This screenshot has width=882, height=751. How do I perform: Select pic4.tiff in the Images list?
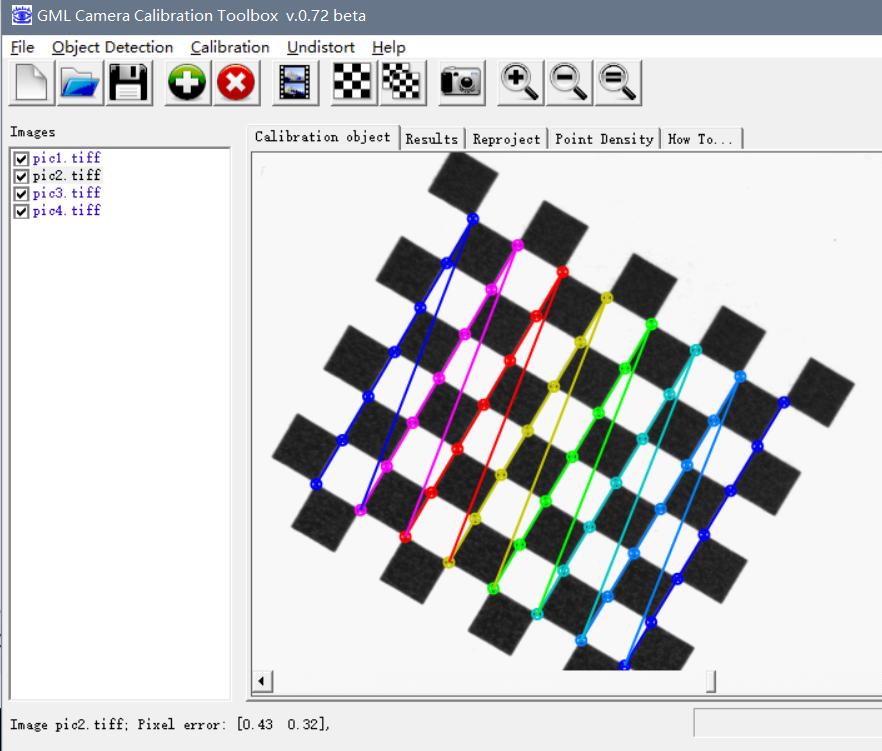click(x=66, y=210)
